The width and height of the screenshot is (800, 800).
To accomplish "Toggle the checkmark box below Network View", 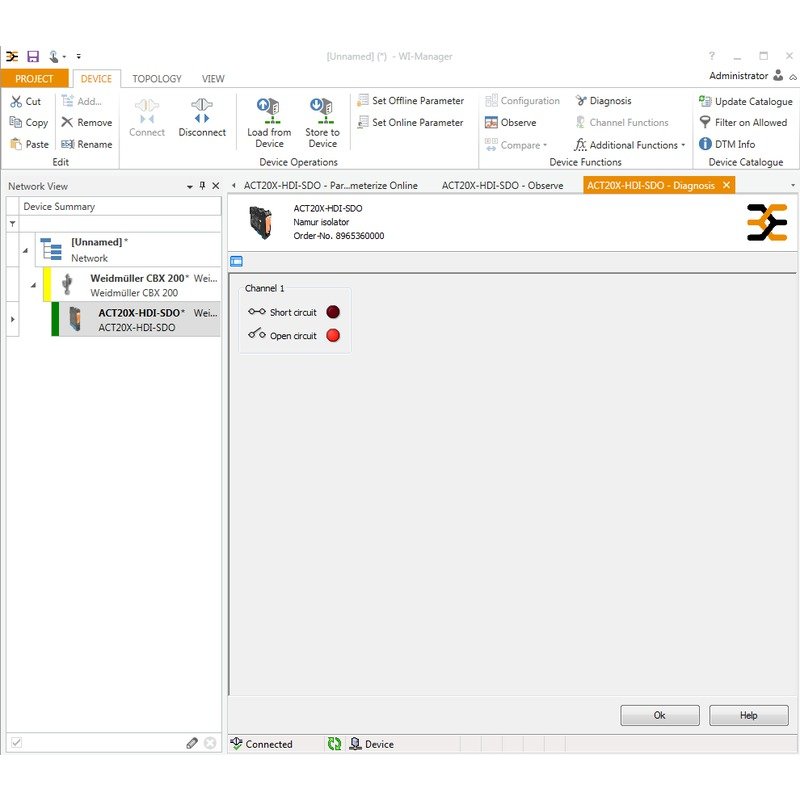I will pos(16,743).
